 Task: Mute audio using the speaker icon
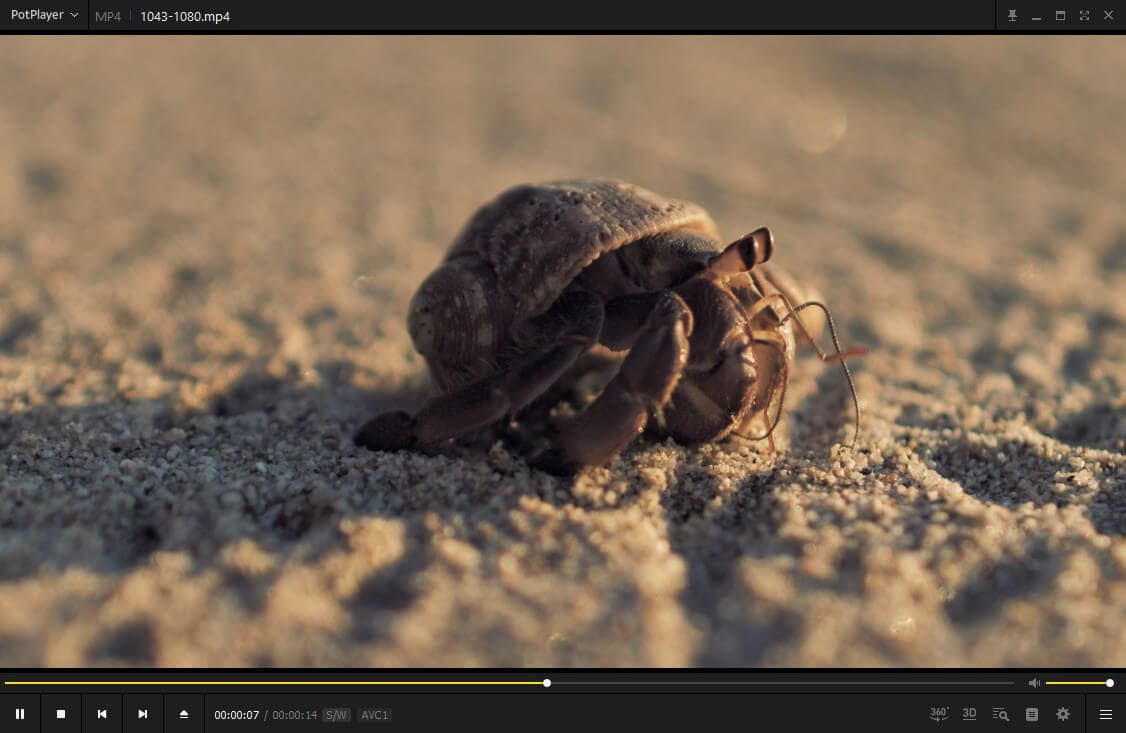(x=1034, y=683)
